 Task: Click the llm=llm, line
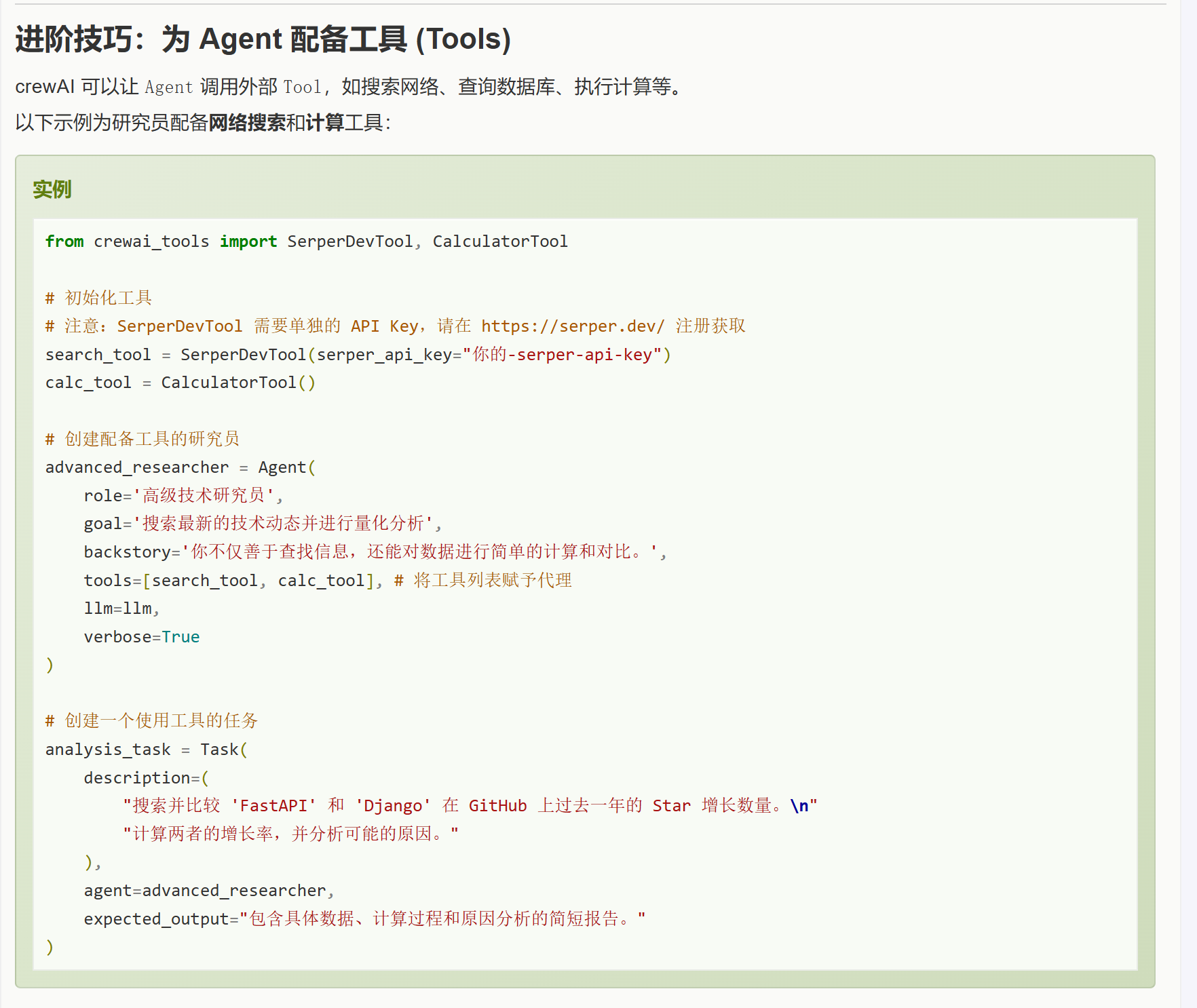[x=122, y=608]
